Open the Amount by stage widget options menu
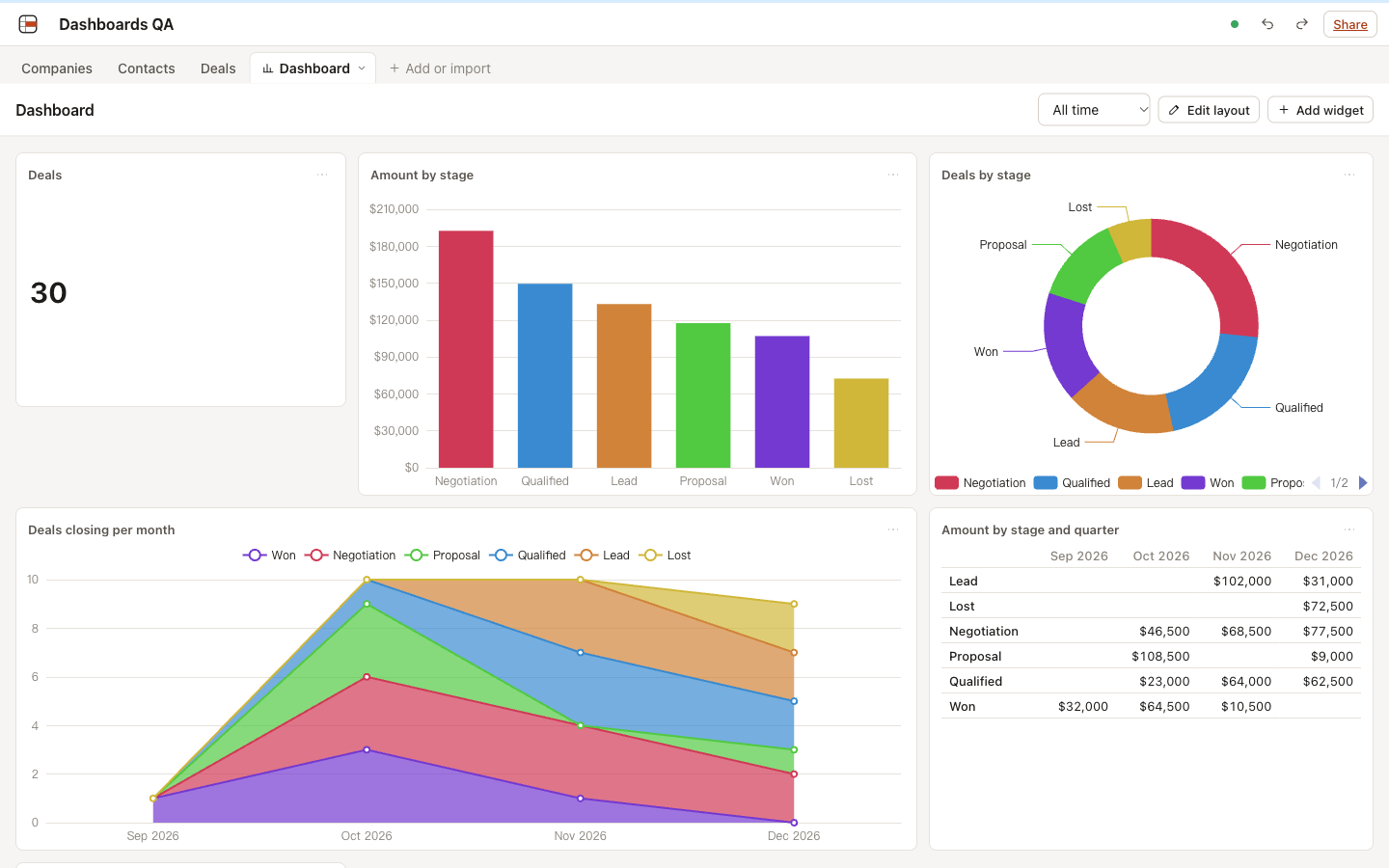The image size is (1389, 868). click(893, 175)
